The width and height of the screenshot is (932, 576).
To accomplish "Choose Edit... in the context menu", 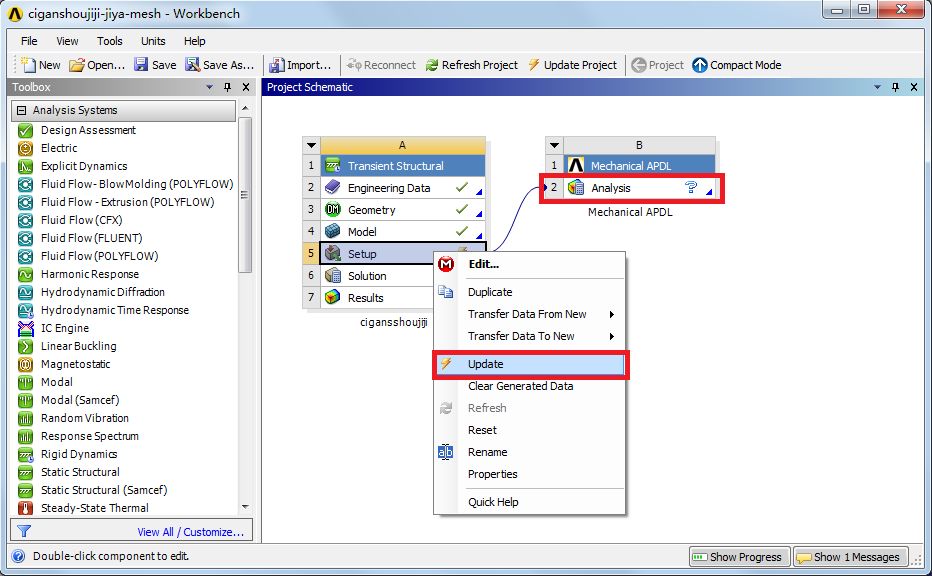I will 530,265.
